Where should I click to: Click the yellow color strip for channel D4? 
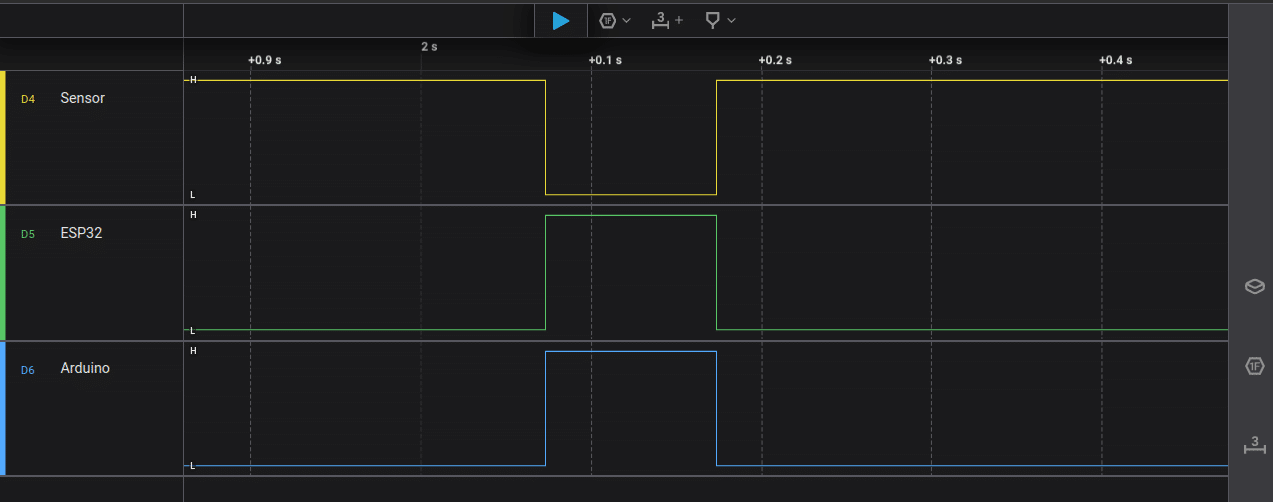click(3, 137)
